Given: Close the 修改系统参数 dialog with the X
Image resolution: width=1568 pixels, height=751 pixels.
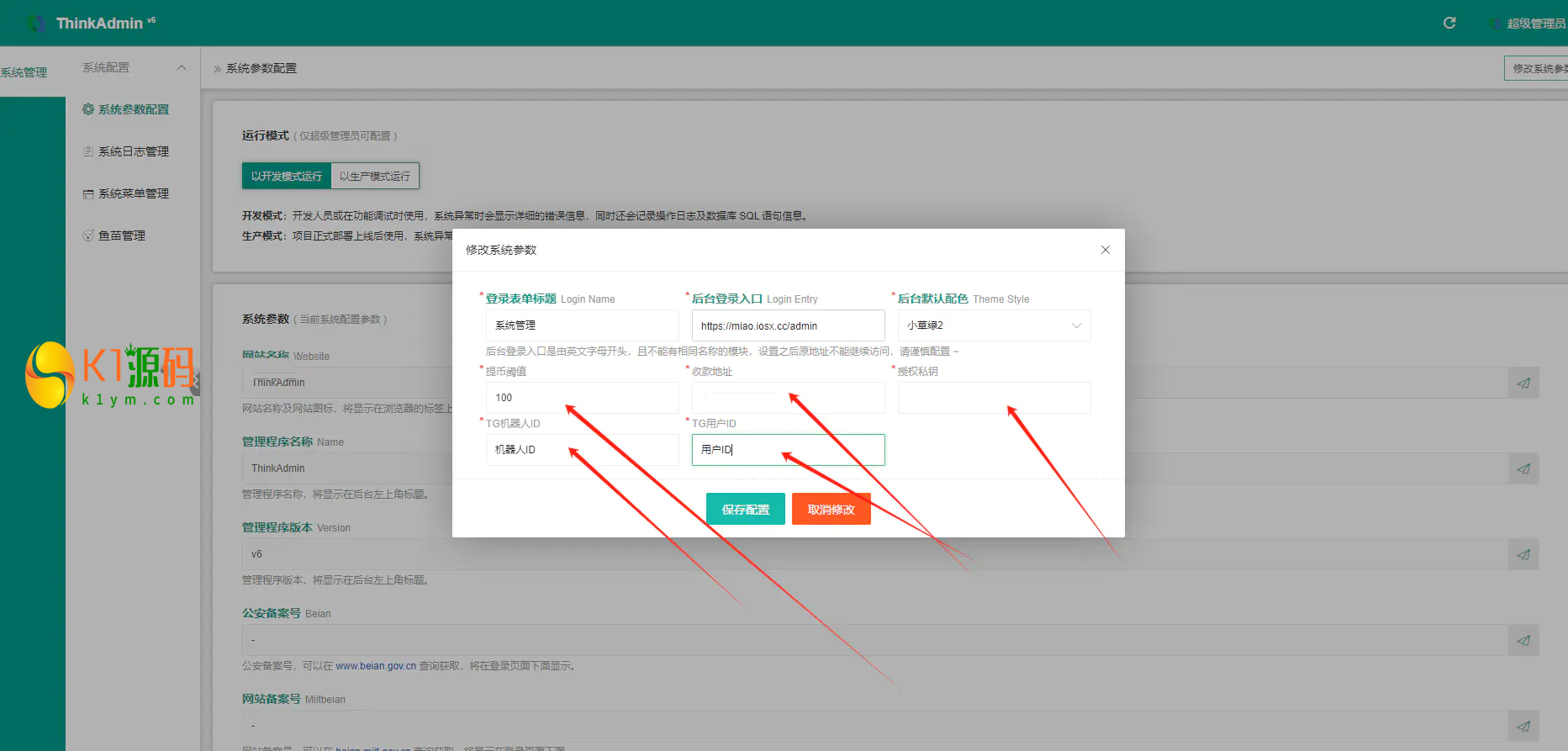Looking at the screenshot, I should (1106, 250).
